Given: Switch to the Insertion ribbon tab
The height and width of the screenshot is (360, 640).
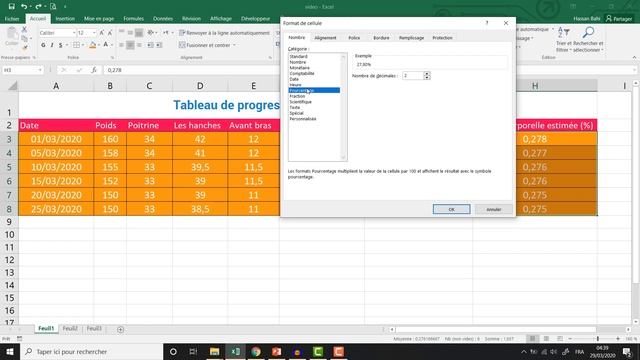Looking at the screenshot, I should pyautogui.click(x=65, y=19).
